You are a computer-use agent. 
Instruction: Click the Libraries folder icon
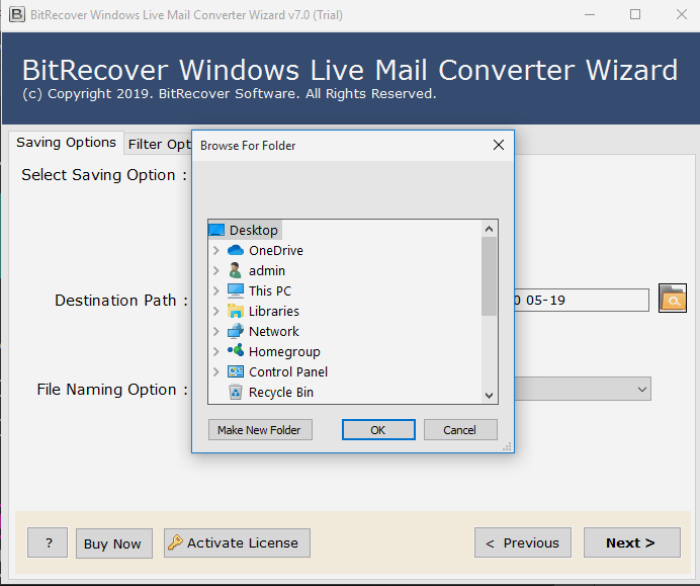click(x=235, y=311)
